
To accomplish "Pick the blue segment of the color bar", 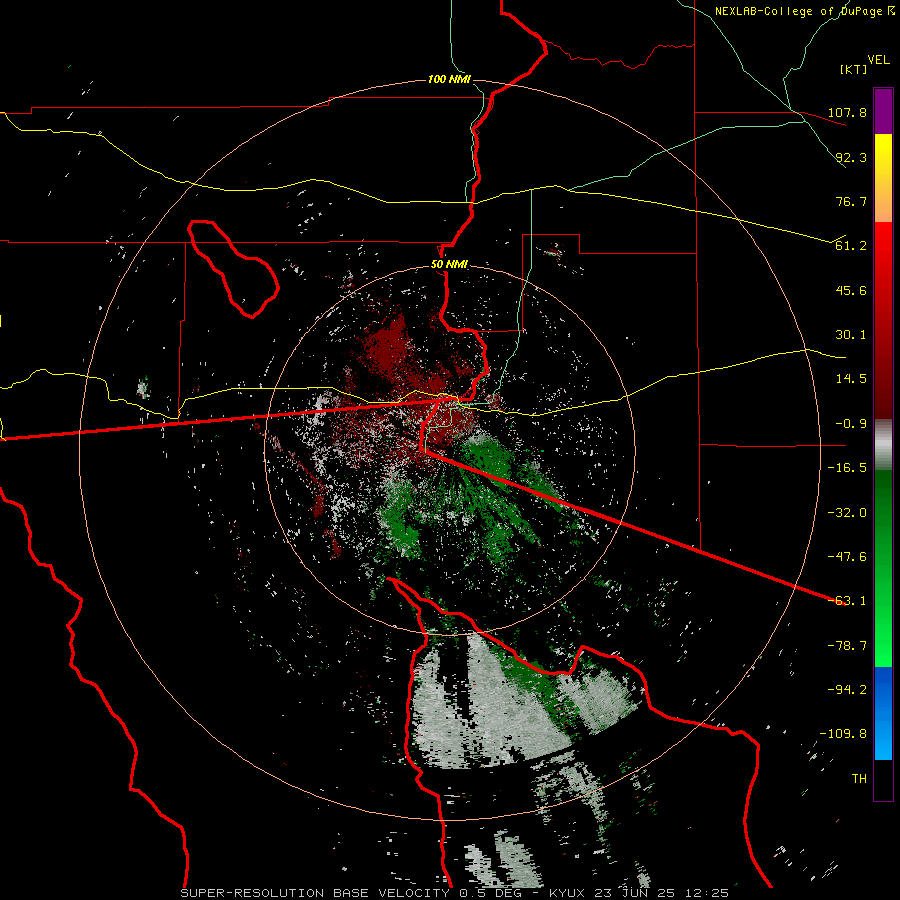I will click(883, 713).
